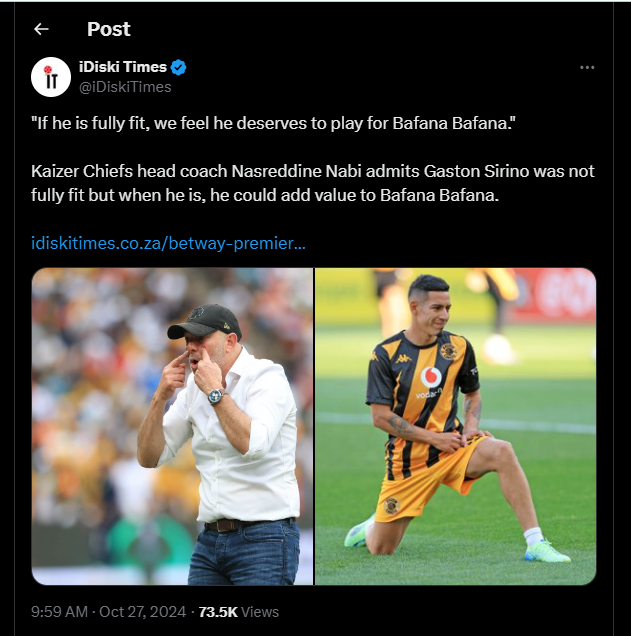This screenshot has width=631, height=636.
Task: Click the coach's black cap
Action: click(x=206, y=322)
